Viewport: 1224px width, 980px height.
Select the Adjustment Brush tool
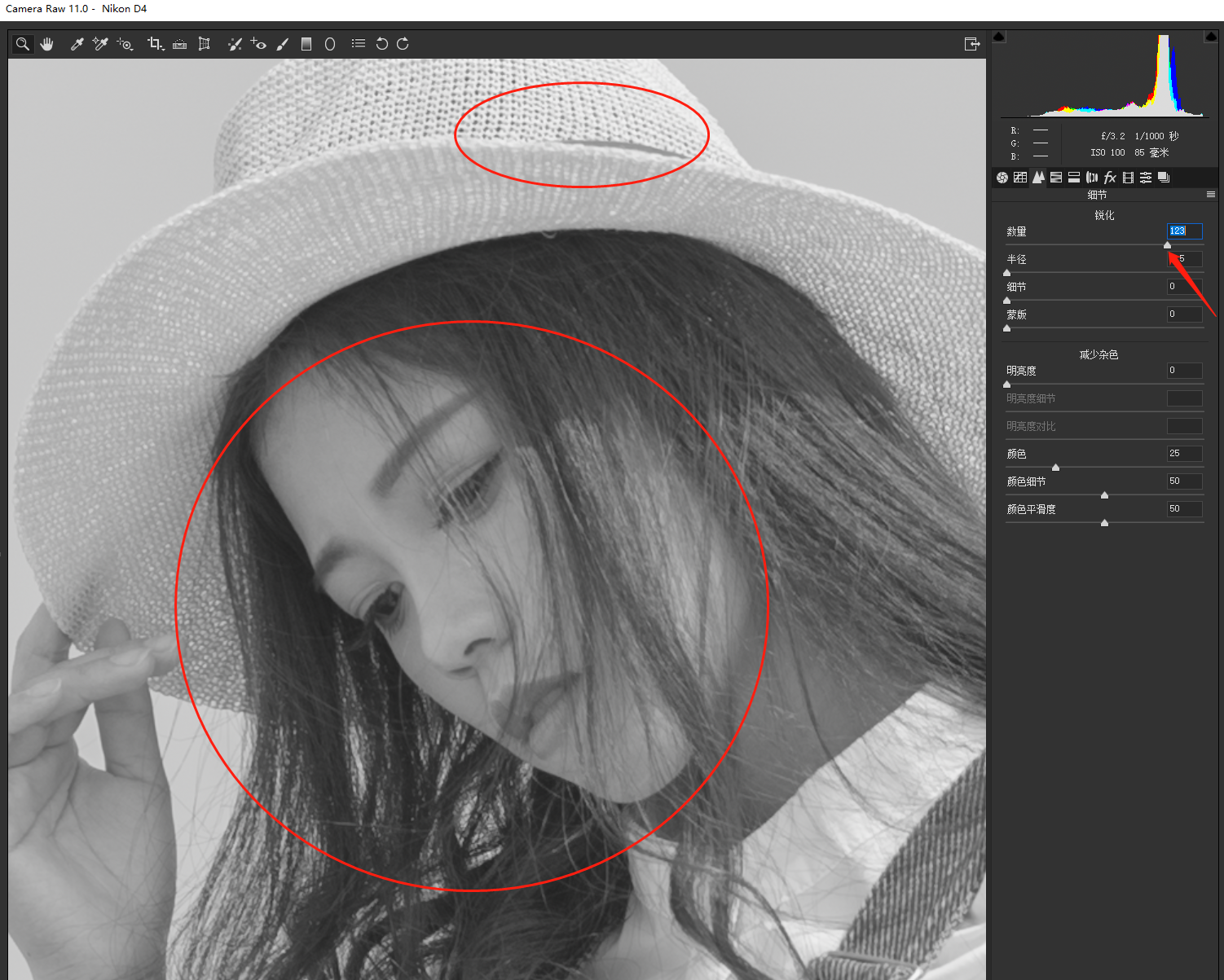tap(283, 44)
